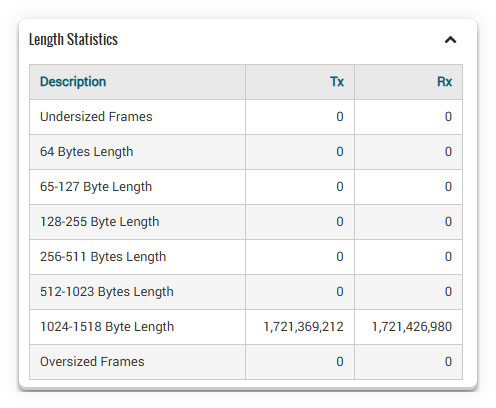
Task: Select the 256-511 Bytes Length row label
Action: point(103,257)
